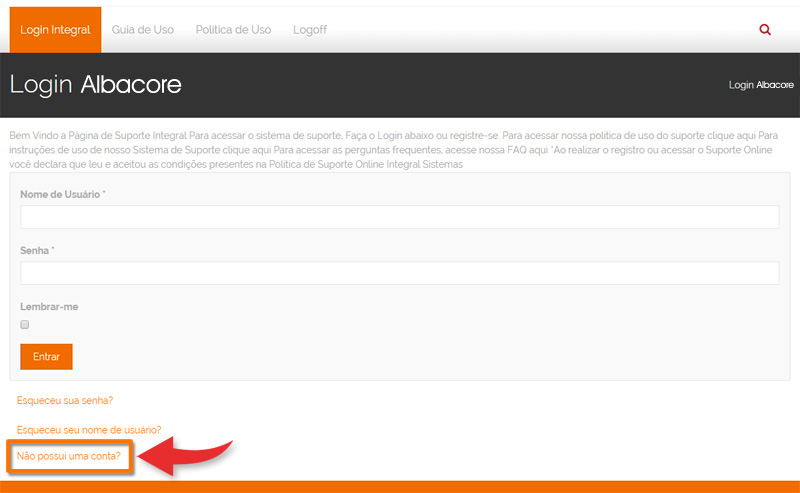Click into the Senha password field

point(399,273)
